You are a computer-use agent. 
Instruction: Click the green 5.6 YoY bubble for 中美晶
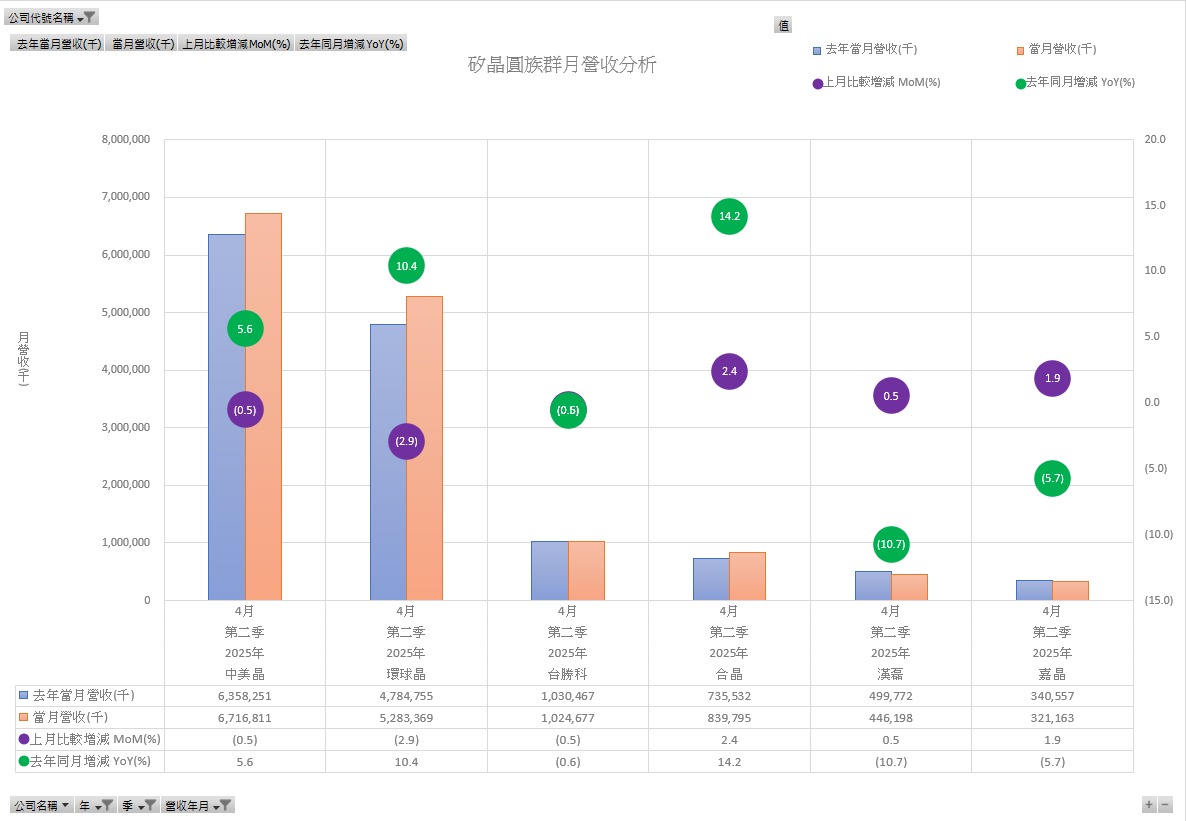click(x=245, y=328)
